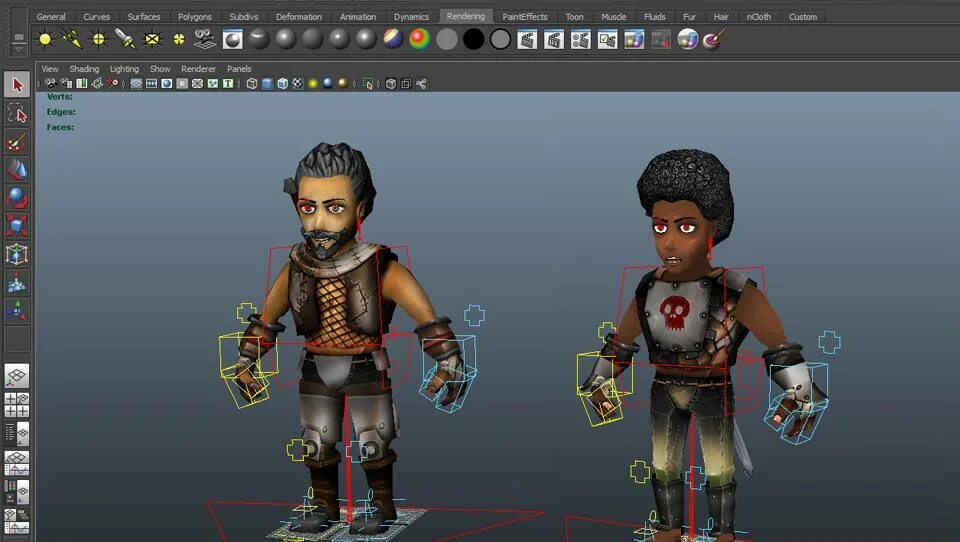
Task: Toggle isolate select in viewport
Action: 368,84
